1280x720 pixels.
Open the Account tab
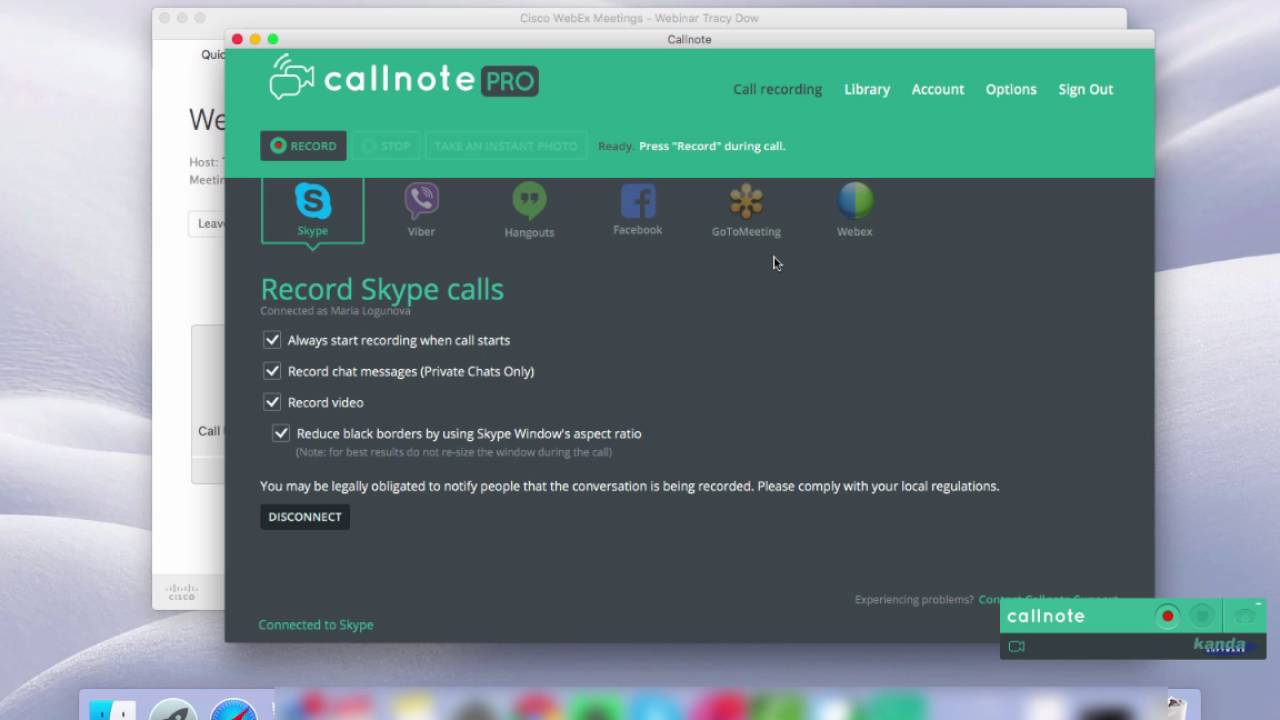938,89
